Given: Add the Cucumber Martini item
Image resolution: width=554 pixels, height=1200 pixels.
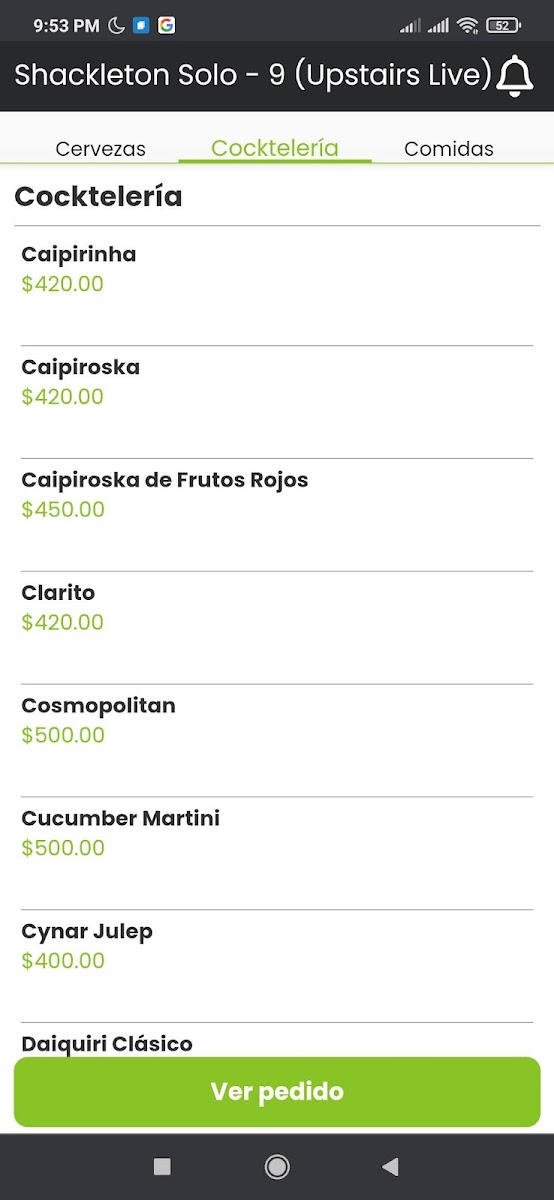Looking at the screenshot, I should 277,854.
